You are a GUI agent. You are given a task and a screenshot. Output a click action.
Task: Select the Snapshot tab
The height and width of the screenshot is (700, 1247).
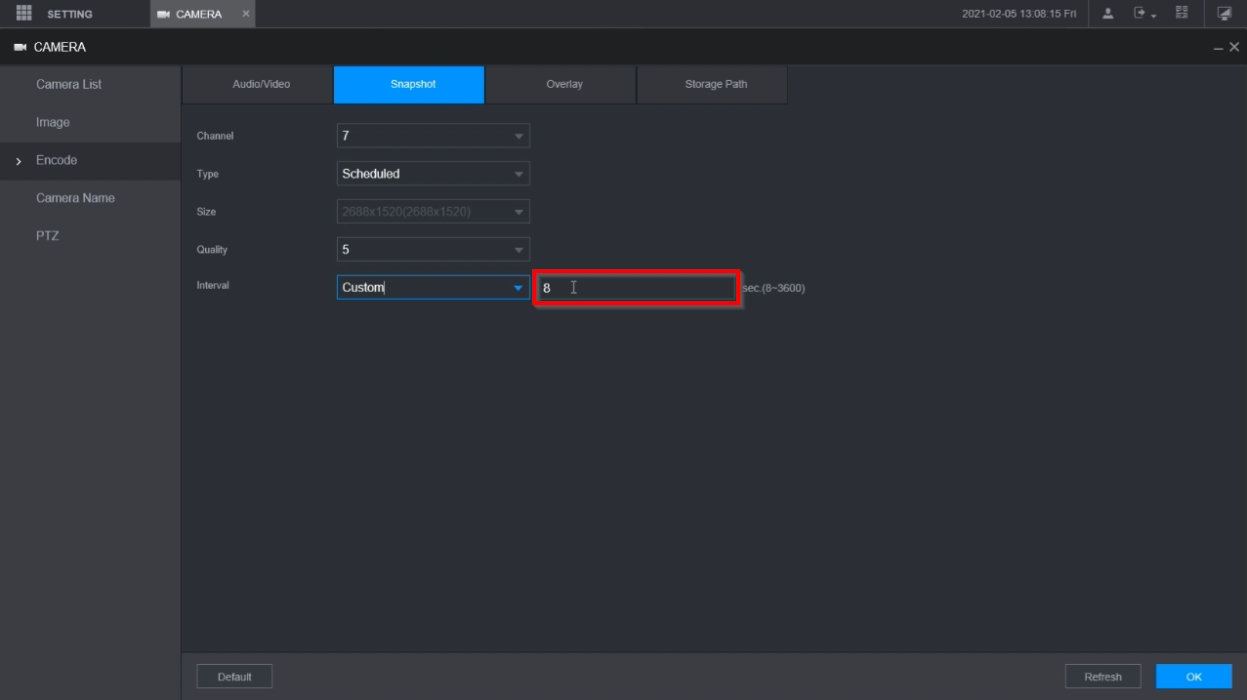coord(409,85)
